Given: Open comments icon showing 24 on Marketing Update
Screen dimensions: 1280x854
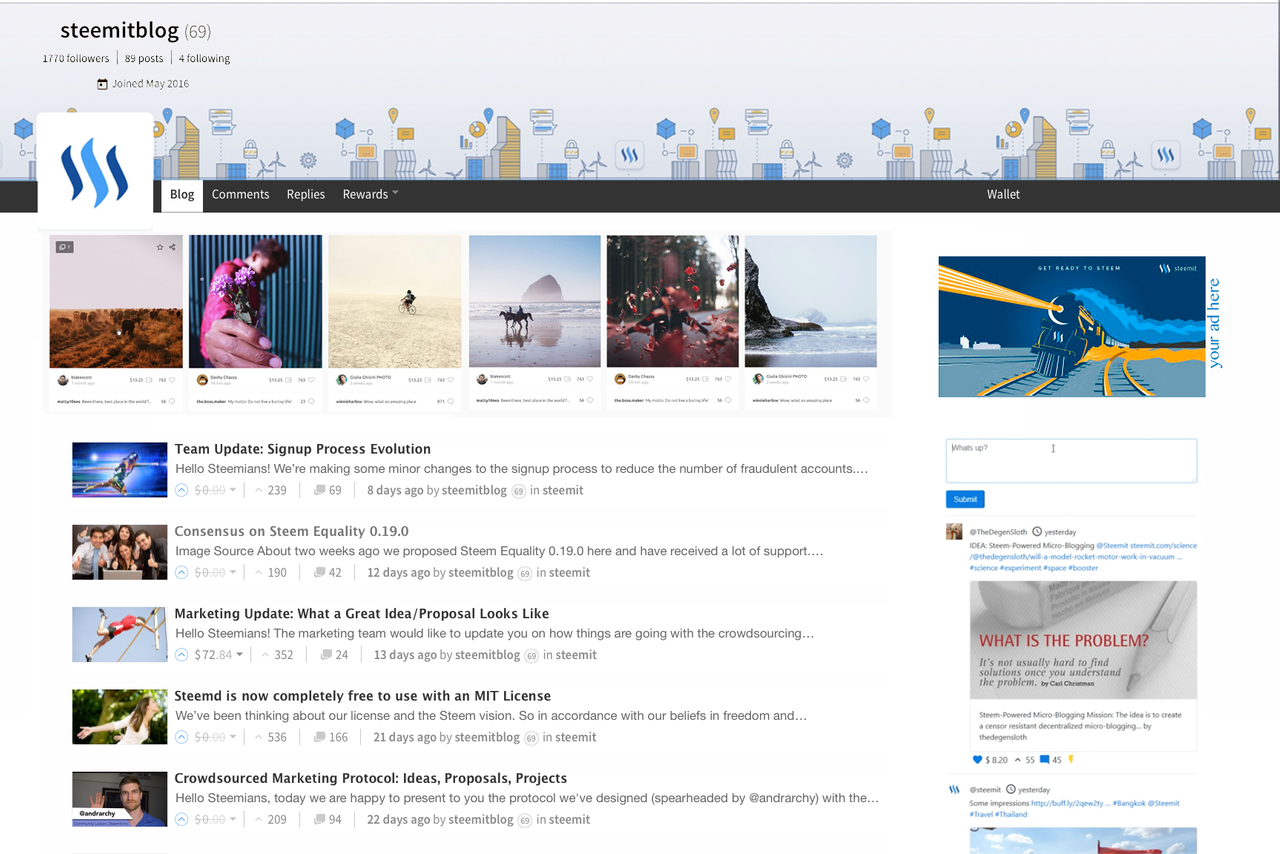Looking at the screenshot, I should click(x=326, y=655).
